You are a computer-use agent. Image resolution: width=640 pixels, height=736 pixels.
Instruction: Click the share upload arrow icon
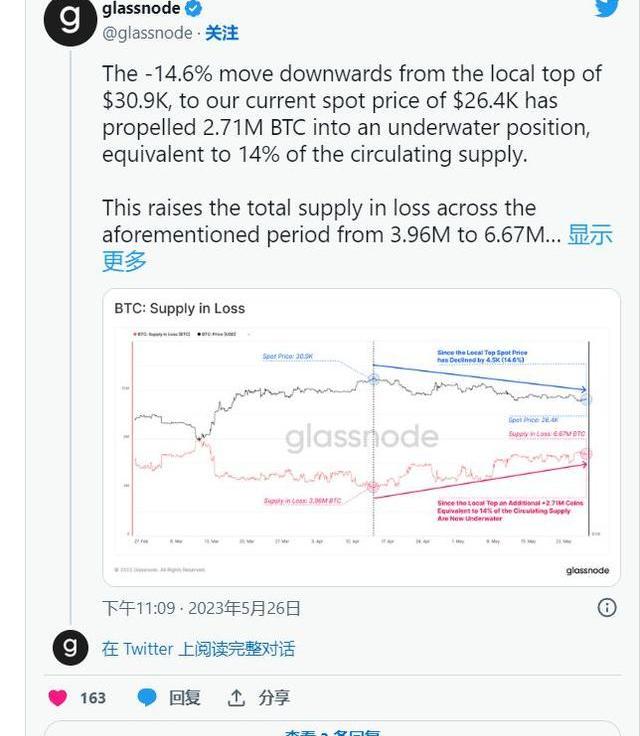(x=236, y=698)
